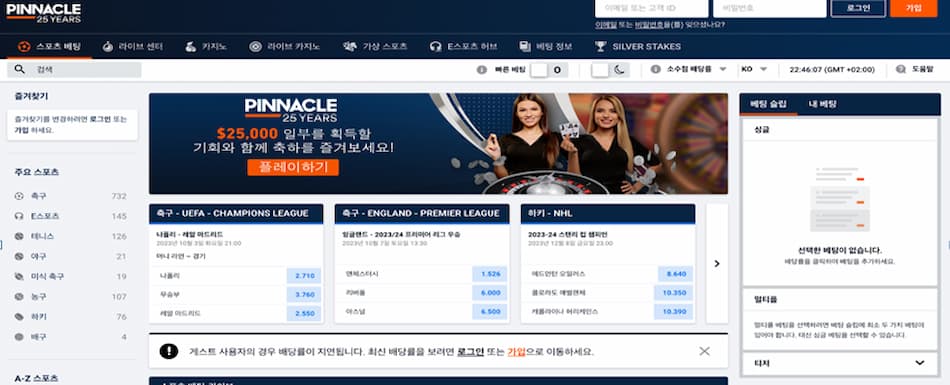The width and height of the screenshot is (950, 385).
Task: Click the 베팅 정보 icon
Action: pyautogui.click(x=525, y=47)
